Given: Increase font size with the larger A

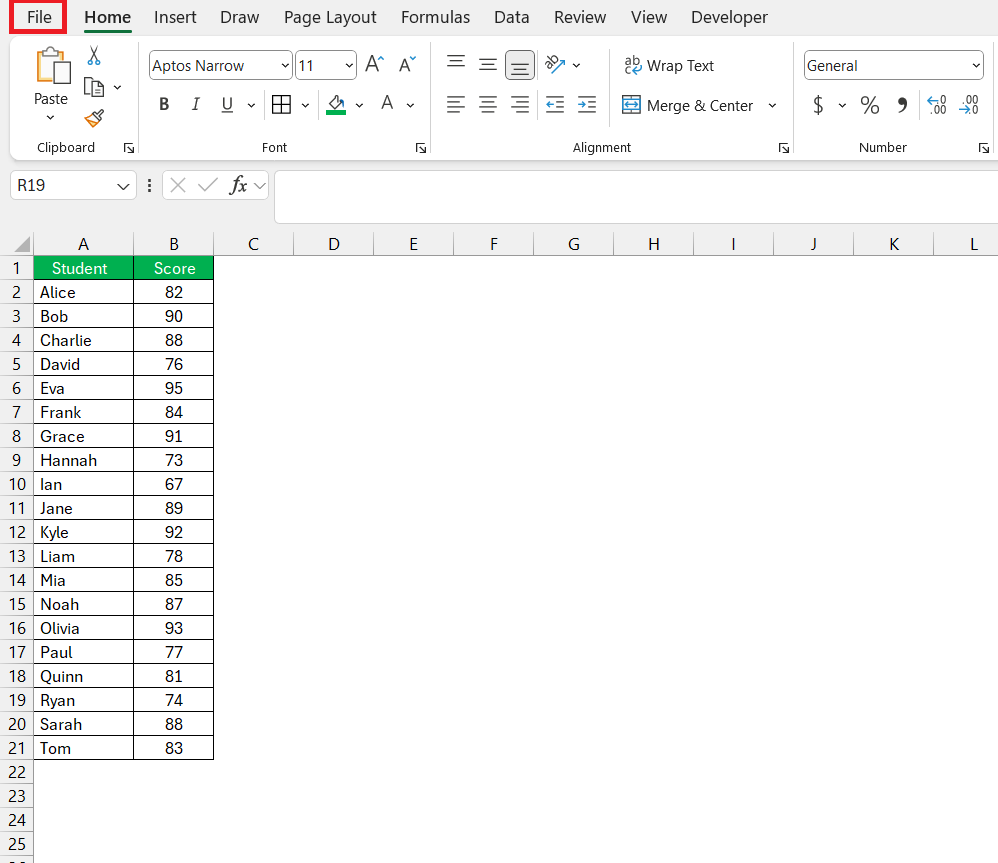Looking at the screenshot, I should pos(374,64).
